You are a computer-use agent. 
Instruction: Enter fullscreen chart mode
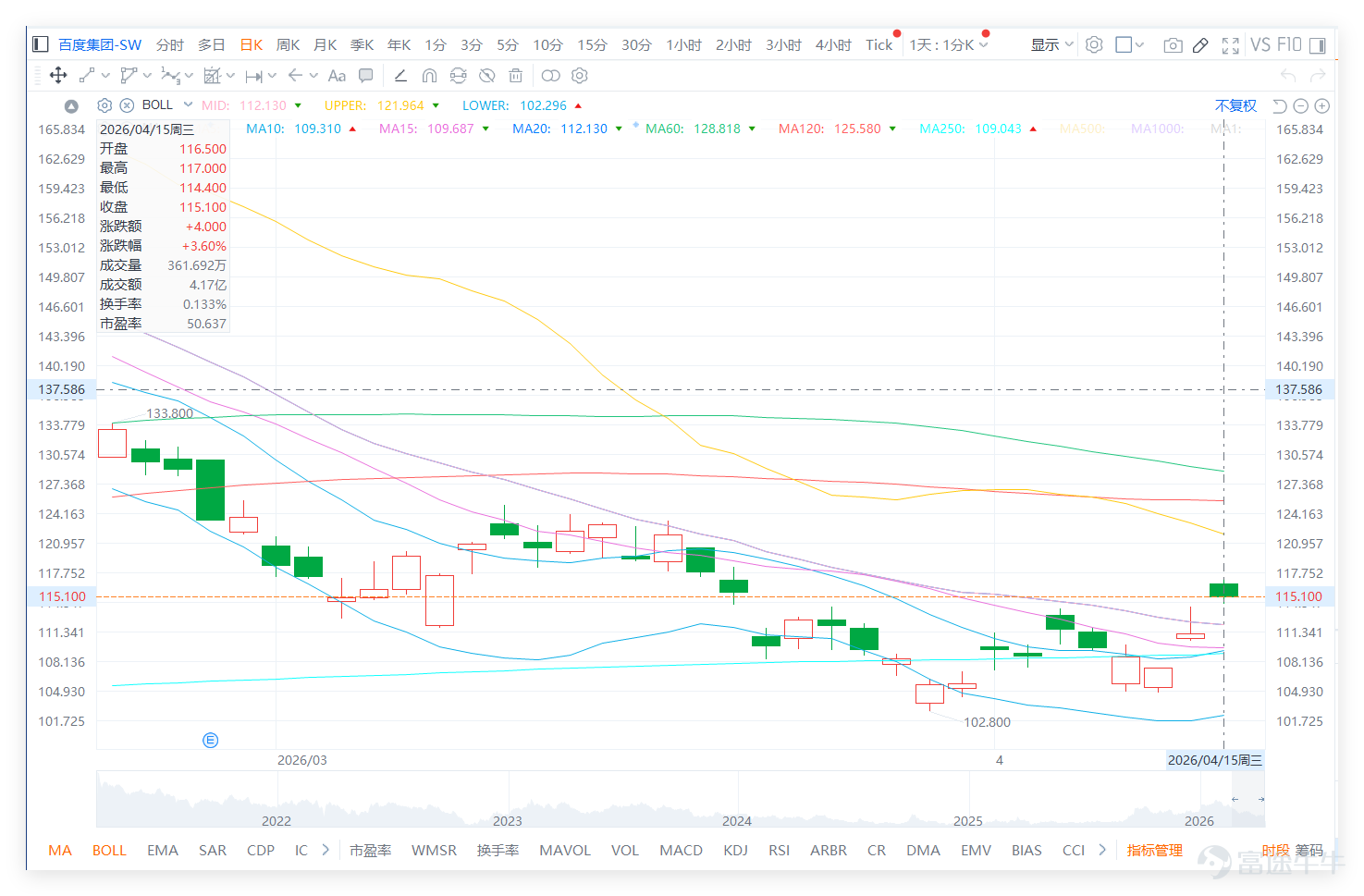[x=1230, y=44]
